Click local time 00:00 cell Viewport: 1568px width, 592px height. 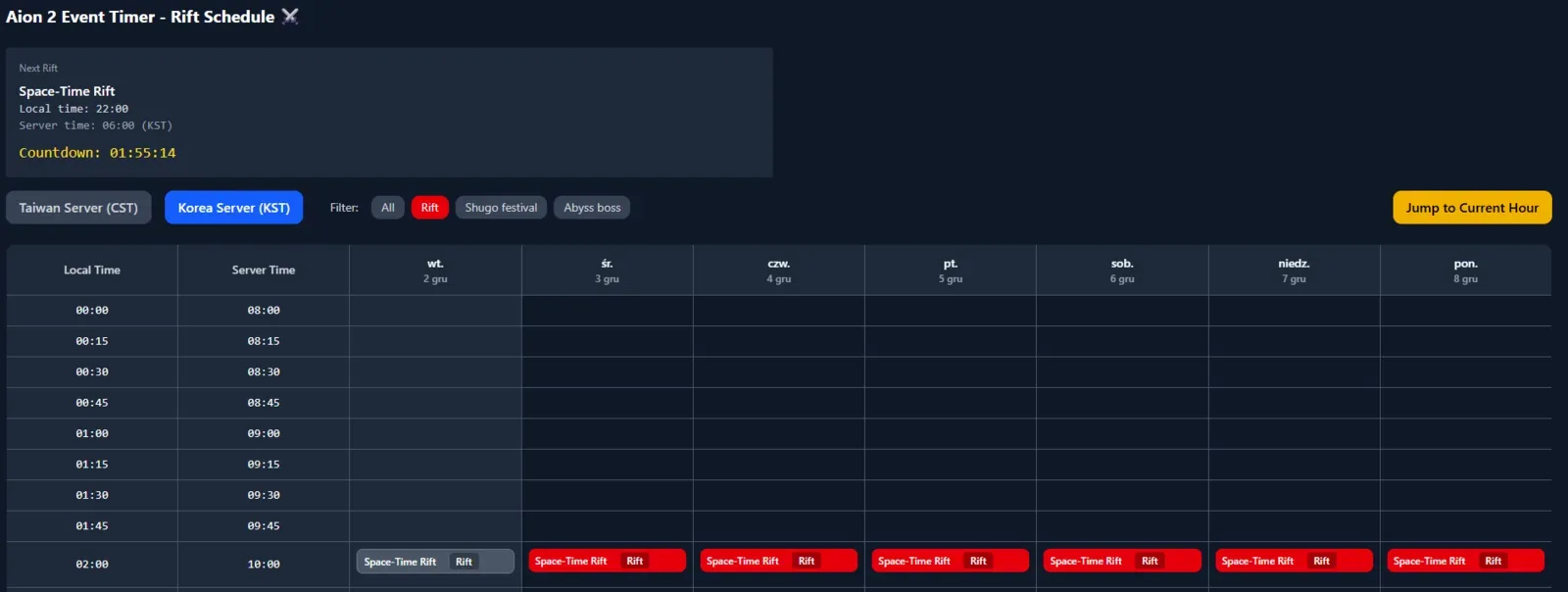(92, 311)
